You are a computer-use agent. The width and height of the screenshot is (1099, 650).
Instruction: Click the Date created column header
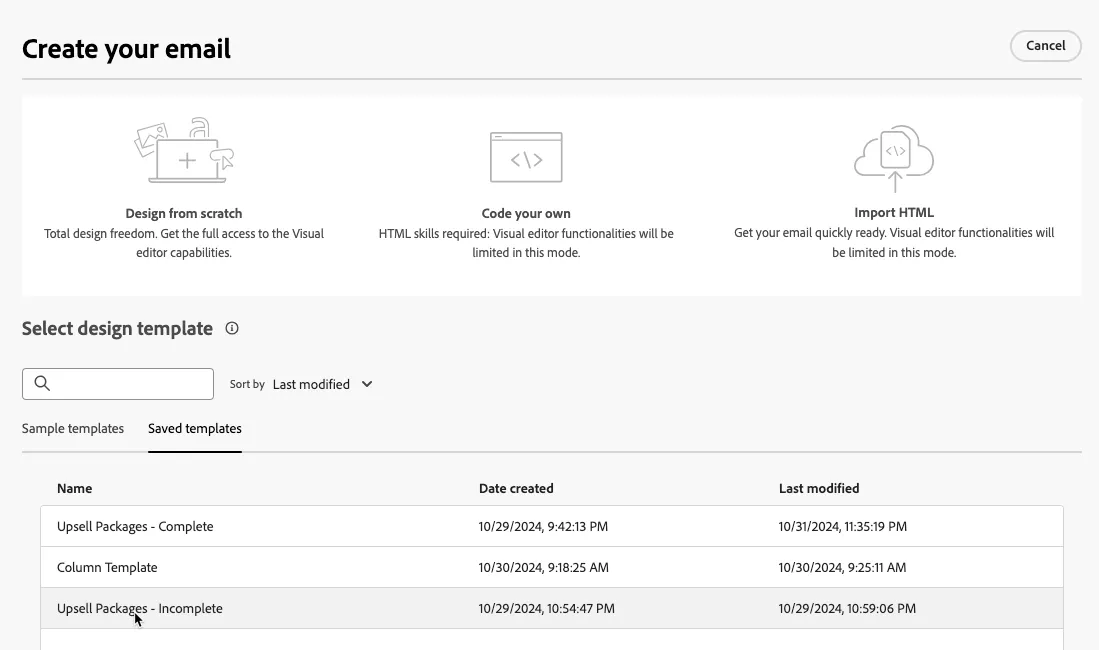pyautogui.click(x=516, y=489)
